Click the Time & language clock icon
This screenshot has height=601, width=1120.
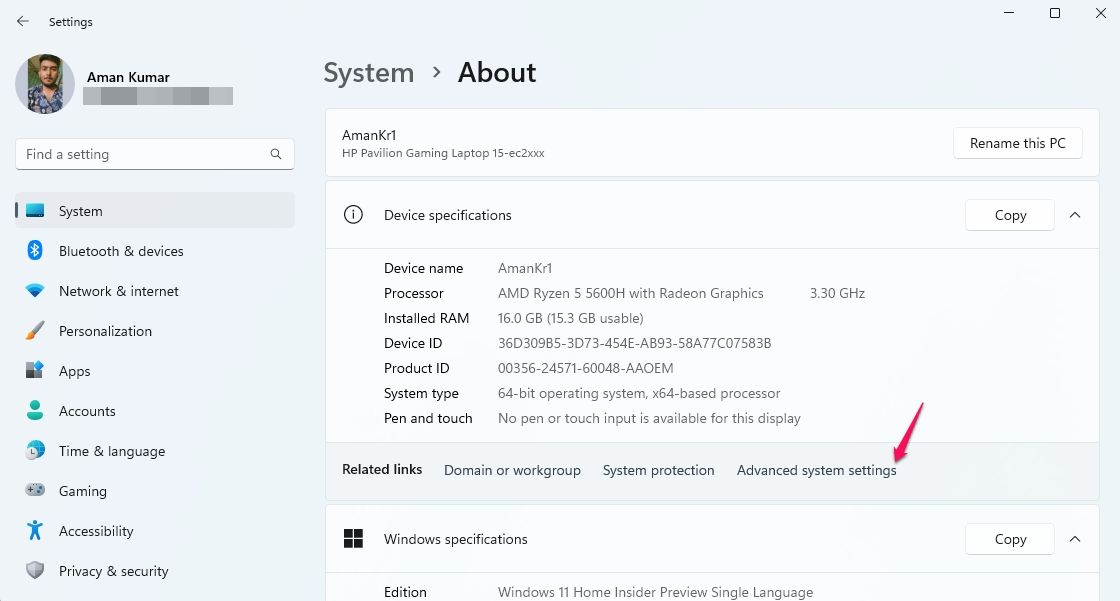(35, 451)
